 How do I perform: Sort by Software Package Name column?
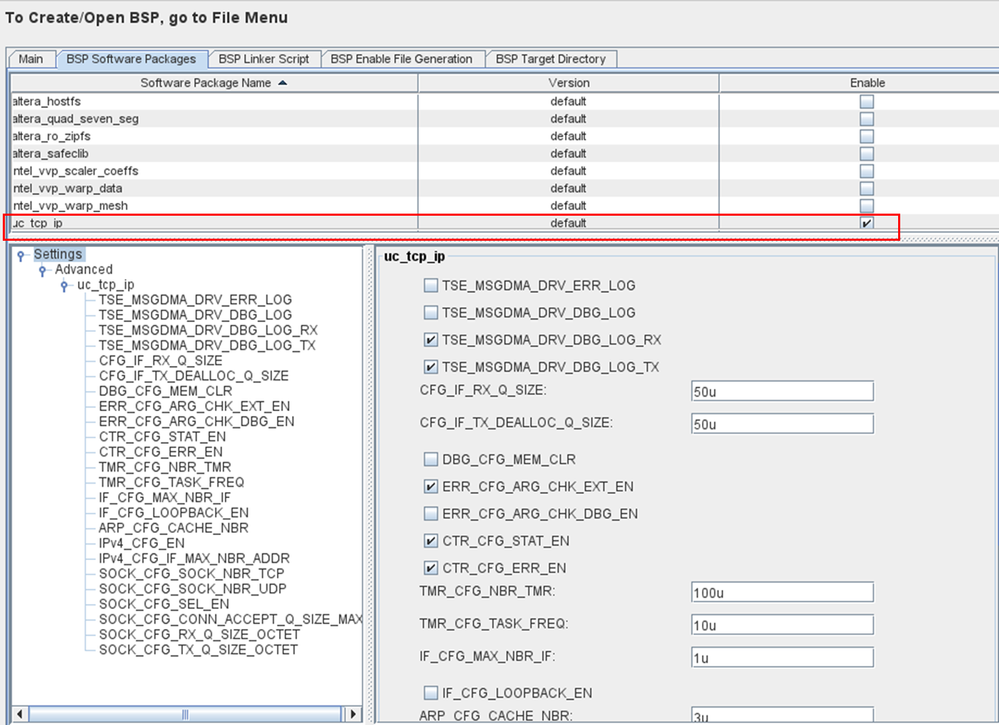(x=213, y=83)
